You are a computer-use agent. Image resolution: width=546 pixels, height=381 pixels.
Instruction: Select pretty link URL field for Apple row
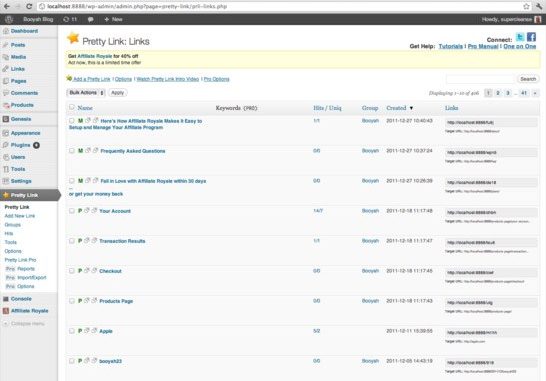tap(491, 333)
